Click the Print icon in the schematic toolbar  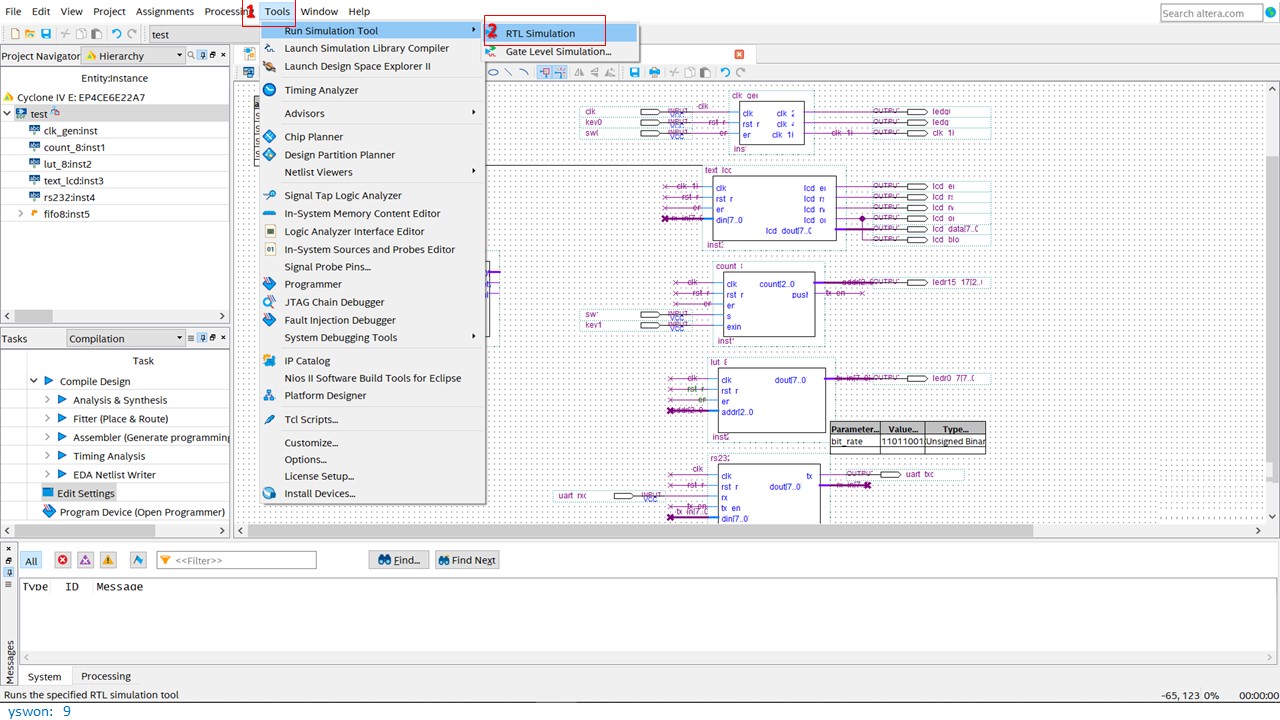pos(654,72)
